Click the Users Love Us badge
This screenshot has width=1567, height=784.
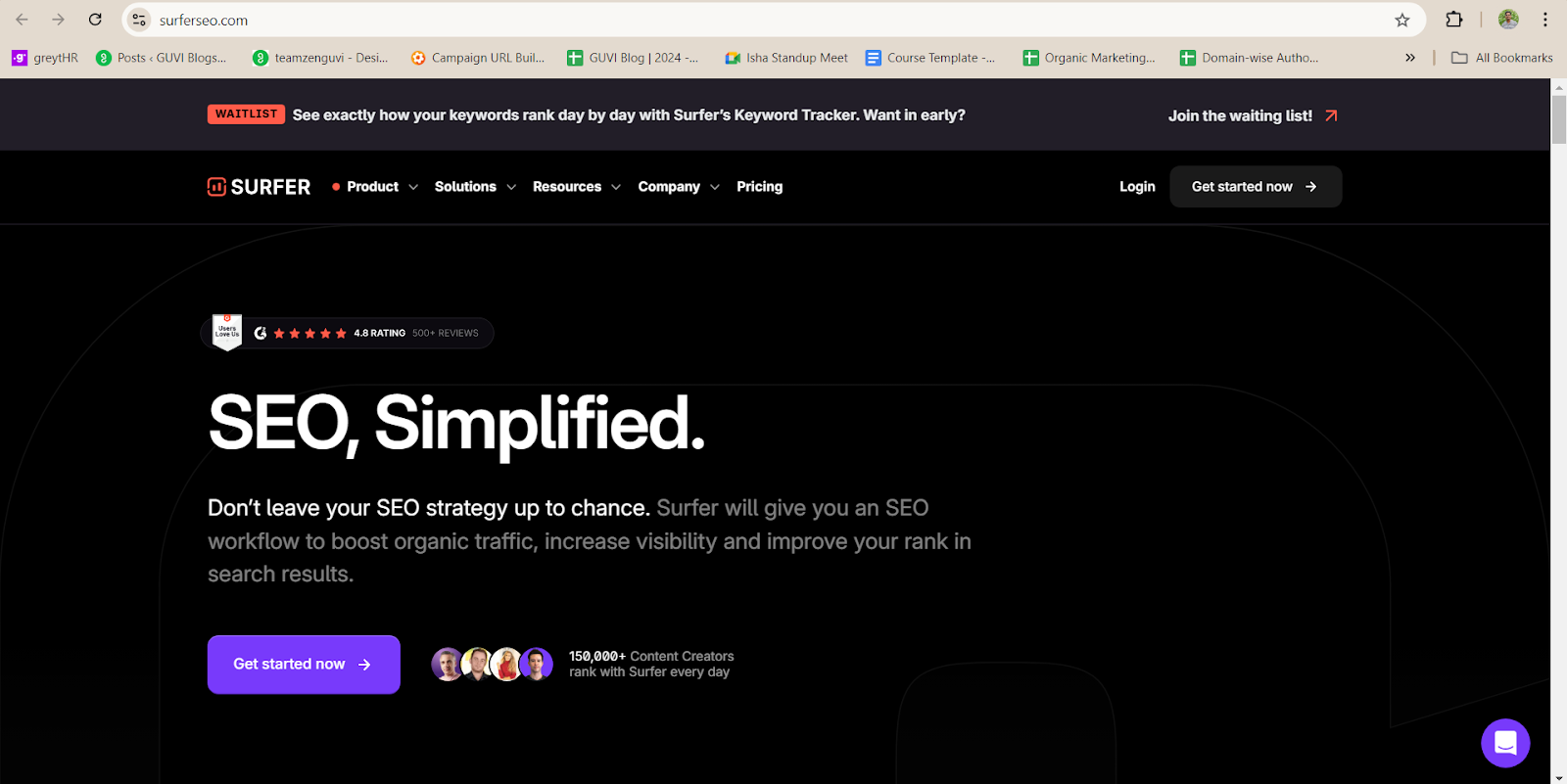[227, 332]
